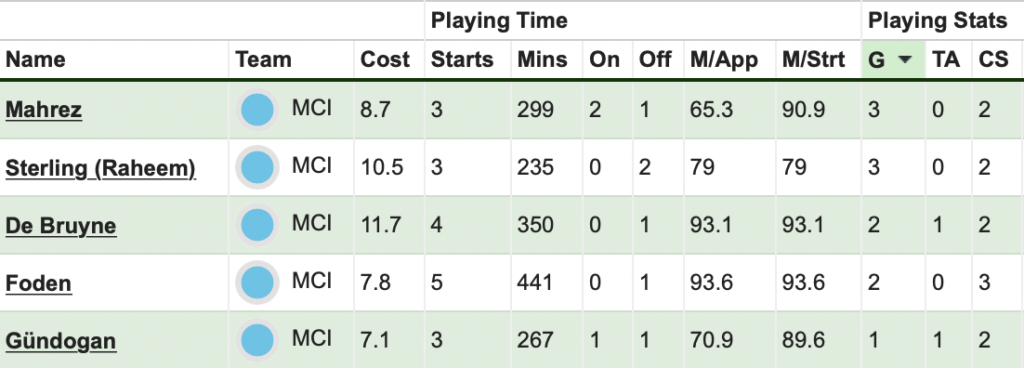The width and height of the screenshot is (1024, 368).
Task: Toggle the sort arrow beside the G column
Action: [x=904, y=60]
